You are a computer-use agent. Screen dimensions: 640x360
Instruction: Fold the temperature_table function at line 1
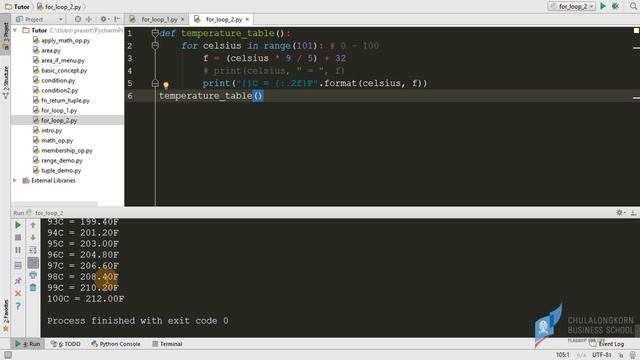155,33
